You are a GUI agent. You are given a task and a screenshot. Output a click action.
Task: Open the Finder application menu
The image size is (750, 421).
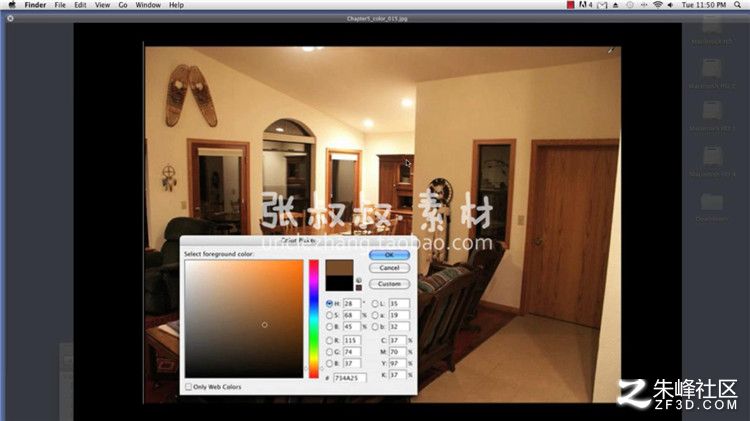point(35,5)
